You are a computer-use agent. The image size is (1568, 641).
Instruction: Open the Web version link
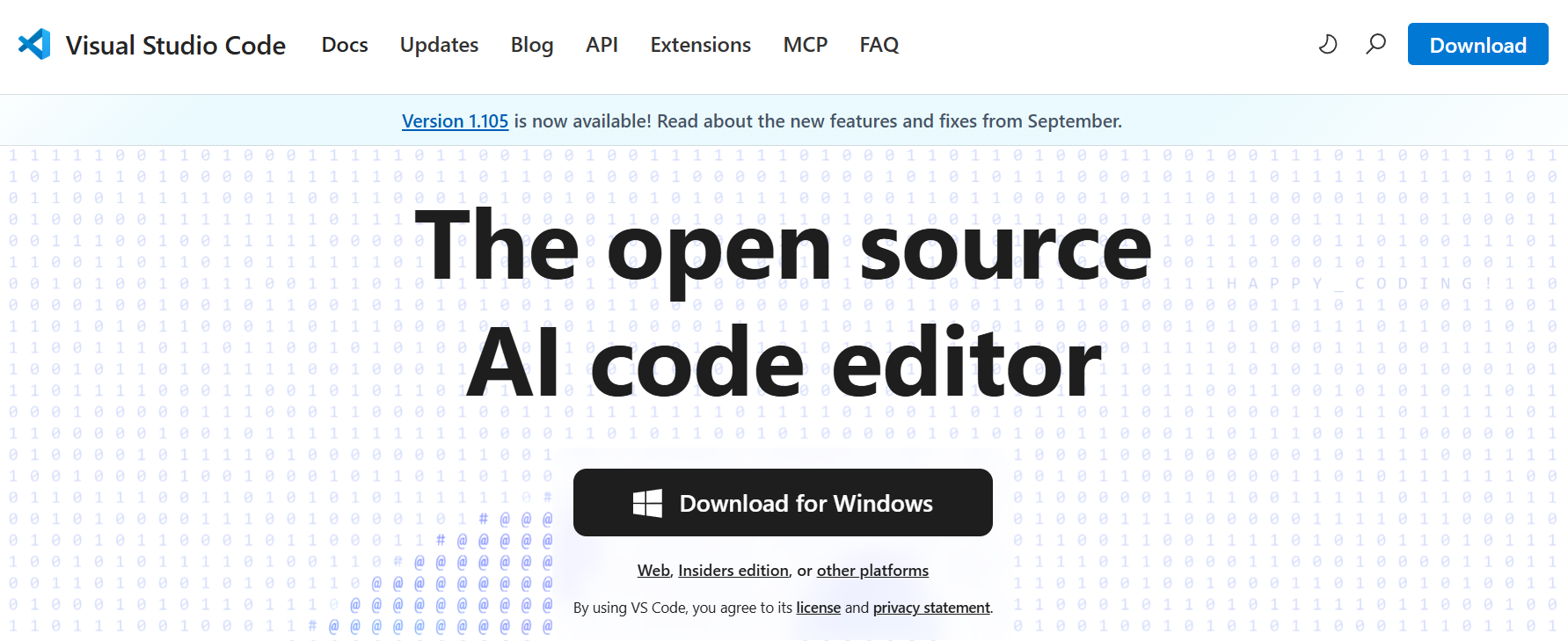click(x=653, y=571)
